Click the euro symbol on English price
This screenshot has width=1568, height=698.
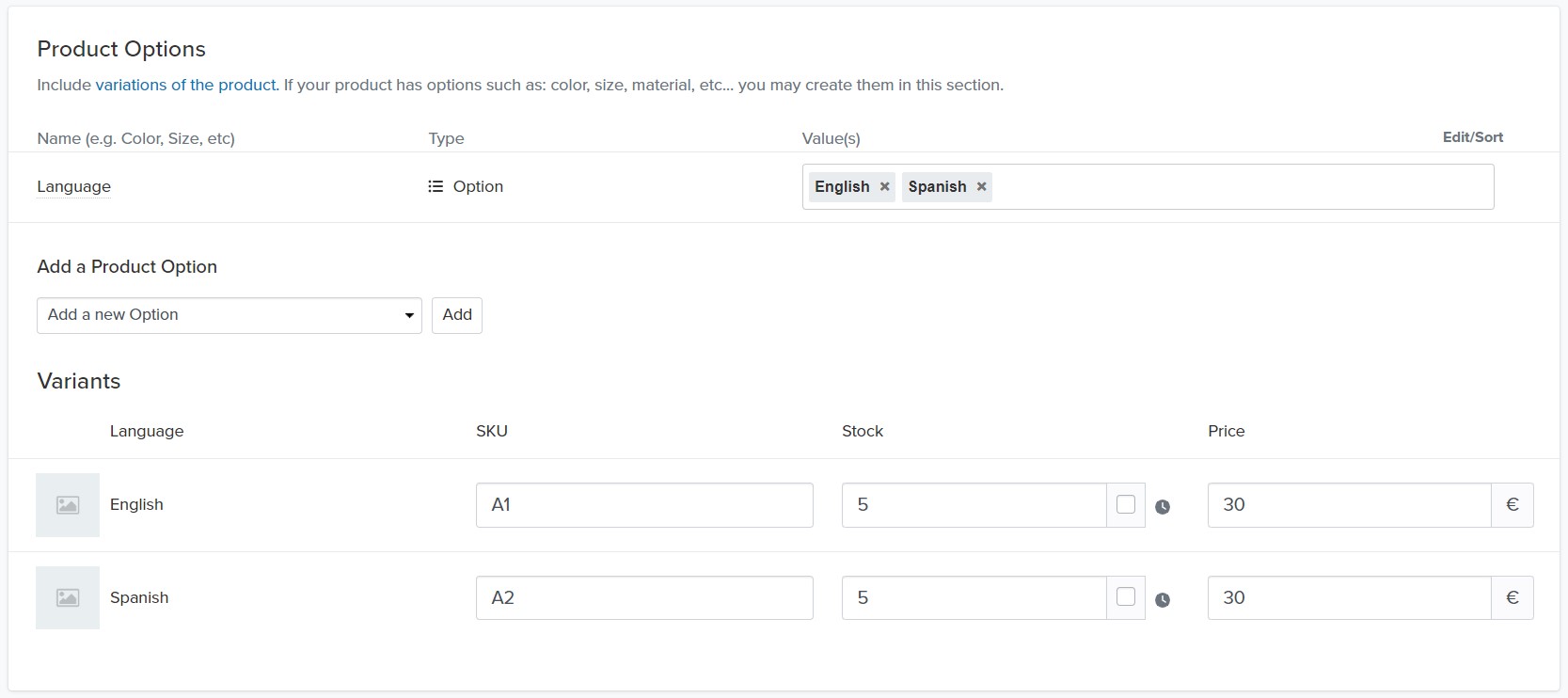[1512, 505]
